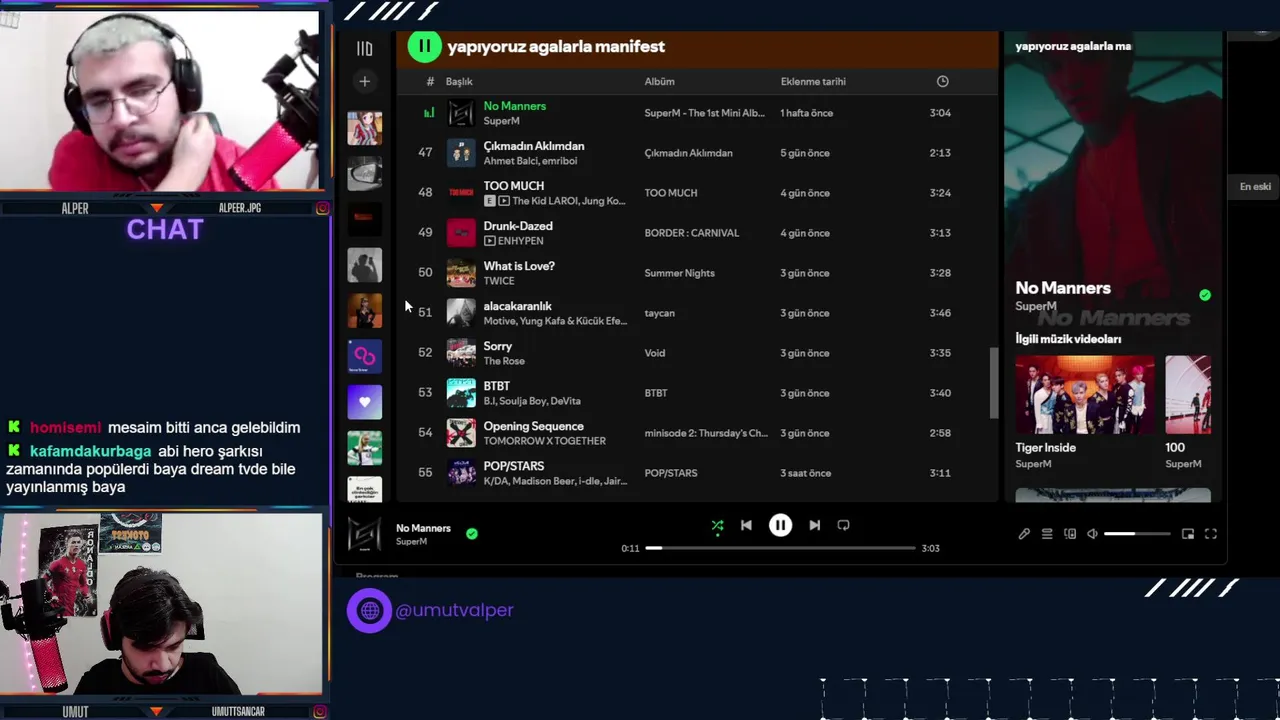Sort by the Albüm column header
Viewport: 1280px width, 720px height.
[x=659, y=81]
